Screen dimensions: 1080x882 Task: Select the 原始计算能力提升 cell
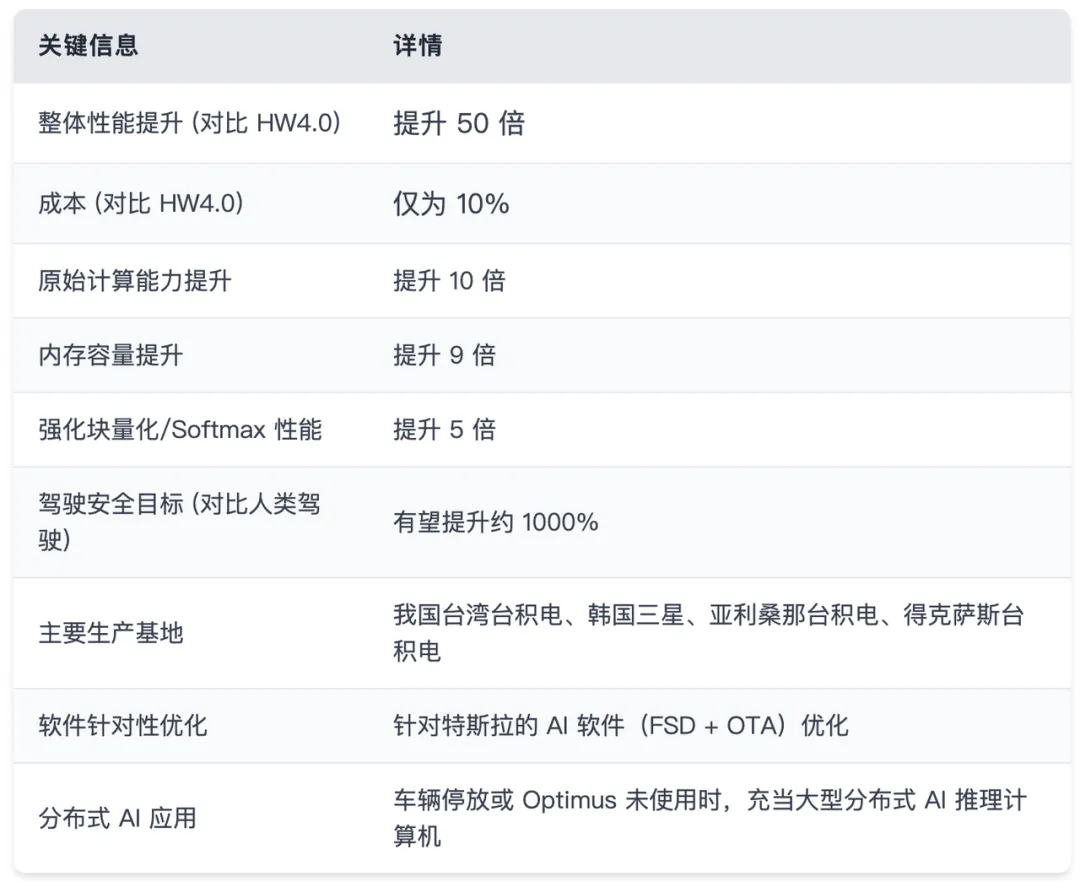pos(135,280)
